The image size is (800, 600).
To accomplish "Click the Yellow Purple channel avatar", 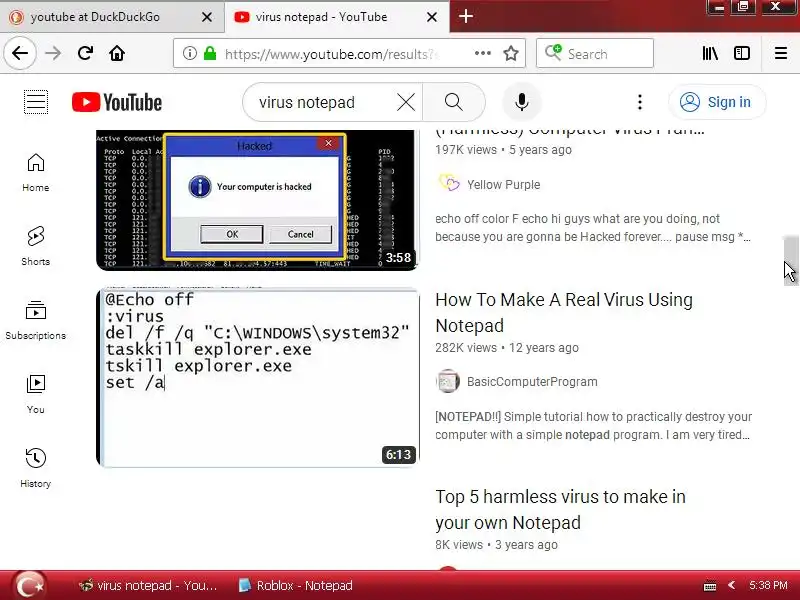I will tap(448, 184).
